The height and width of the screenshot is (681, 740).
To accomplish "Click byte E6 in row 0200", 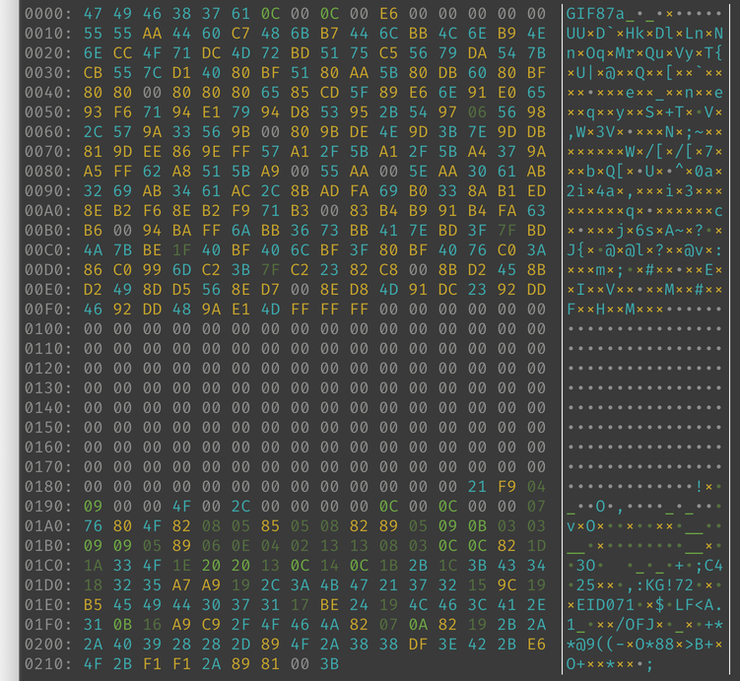I will 537,644.
